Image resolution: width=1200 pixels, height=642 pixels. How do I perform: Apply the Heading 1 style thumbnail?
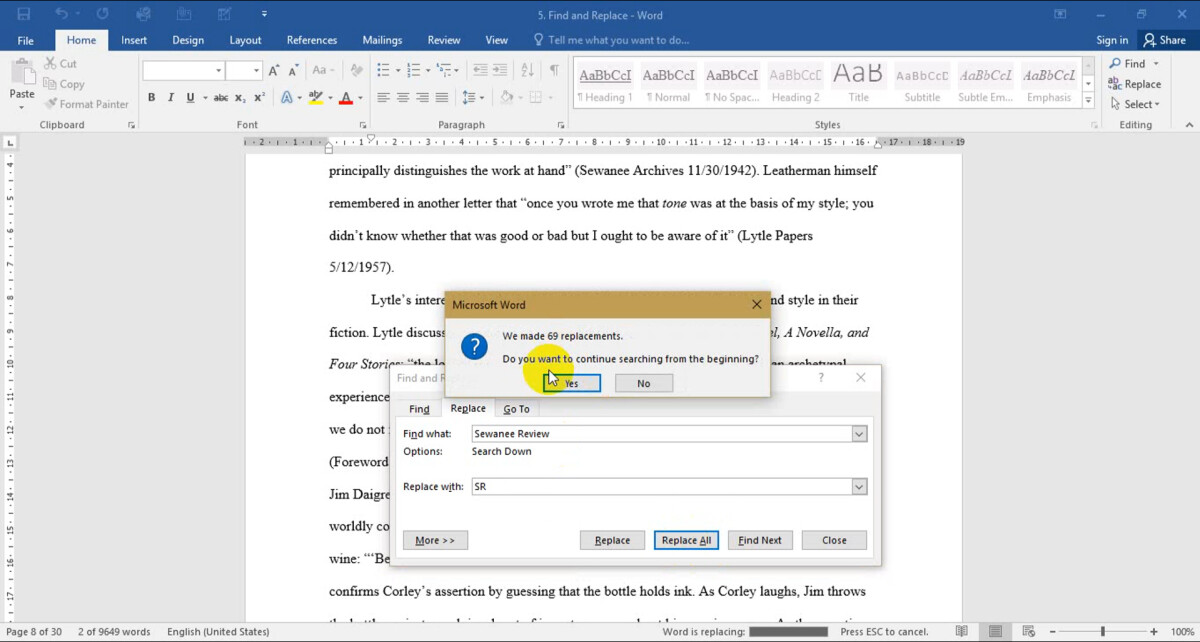[605, 83]
